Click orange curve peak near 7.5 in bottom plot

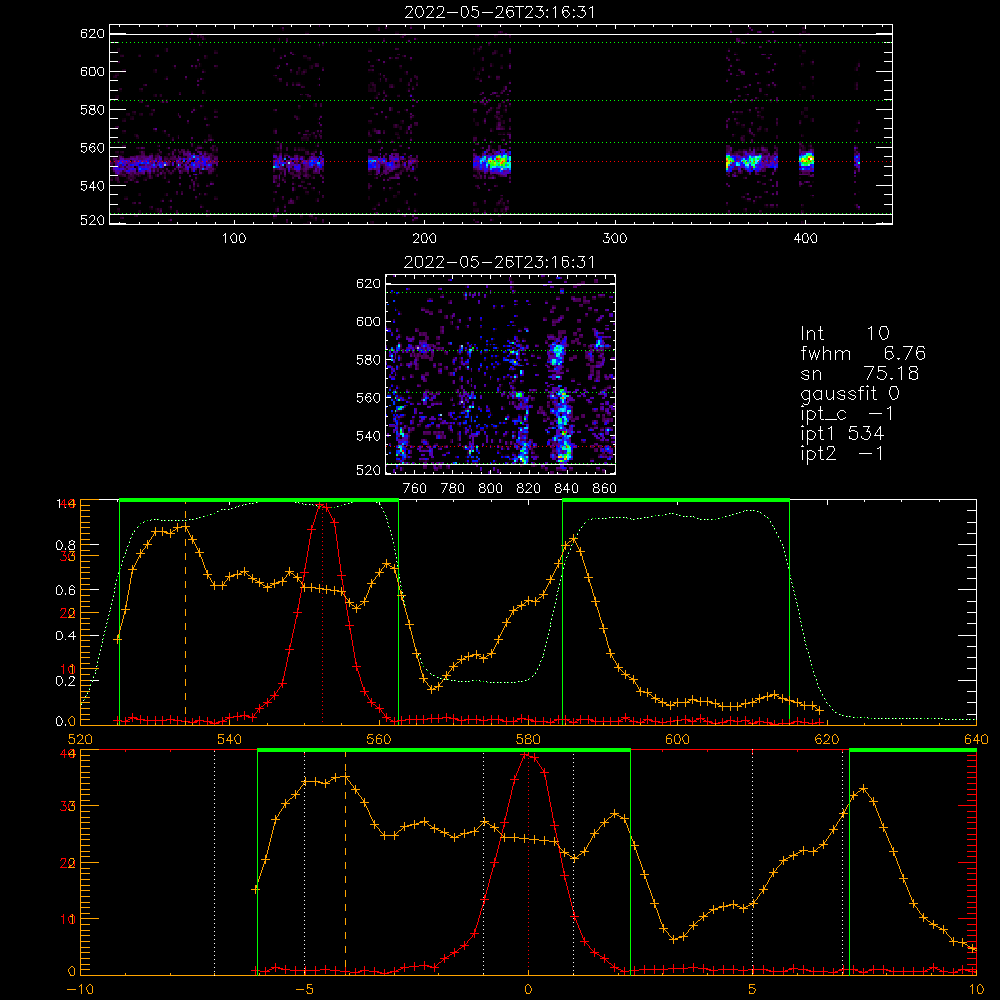click(864, 789)
